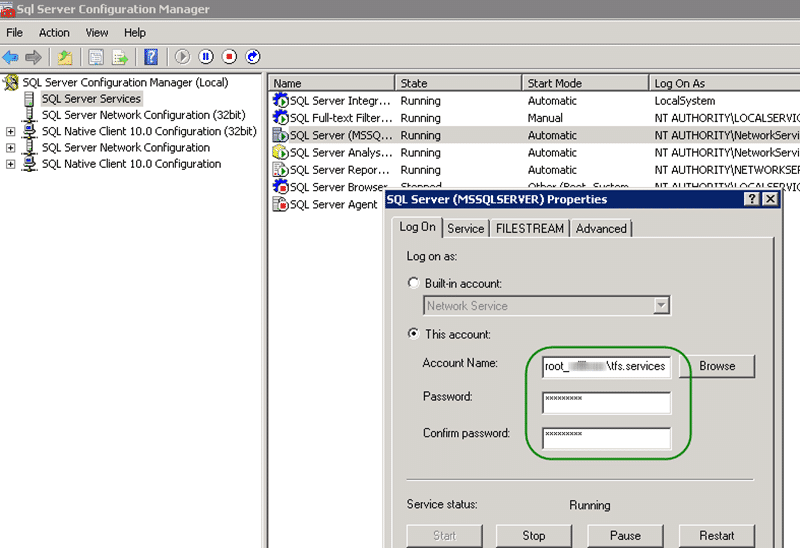Click the Browse button

click(x=717, y=366)
